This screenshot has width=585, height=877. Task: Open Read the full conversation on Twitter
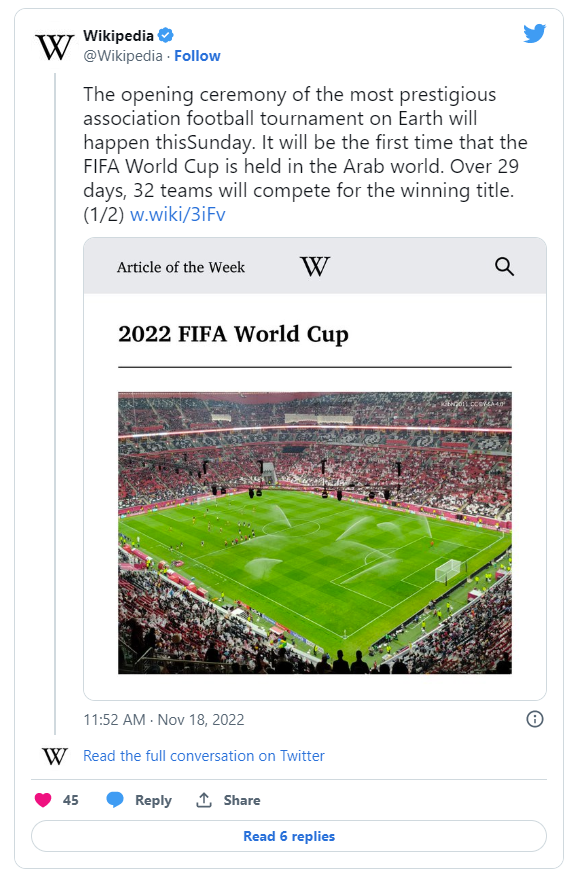point(204,756)
